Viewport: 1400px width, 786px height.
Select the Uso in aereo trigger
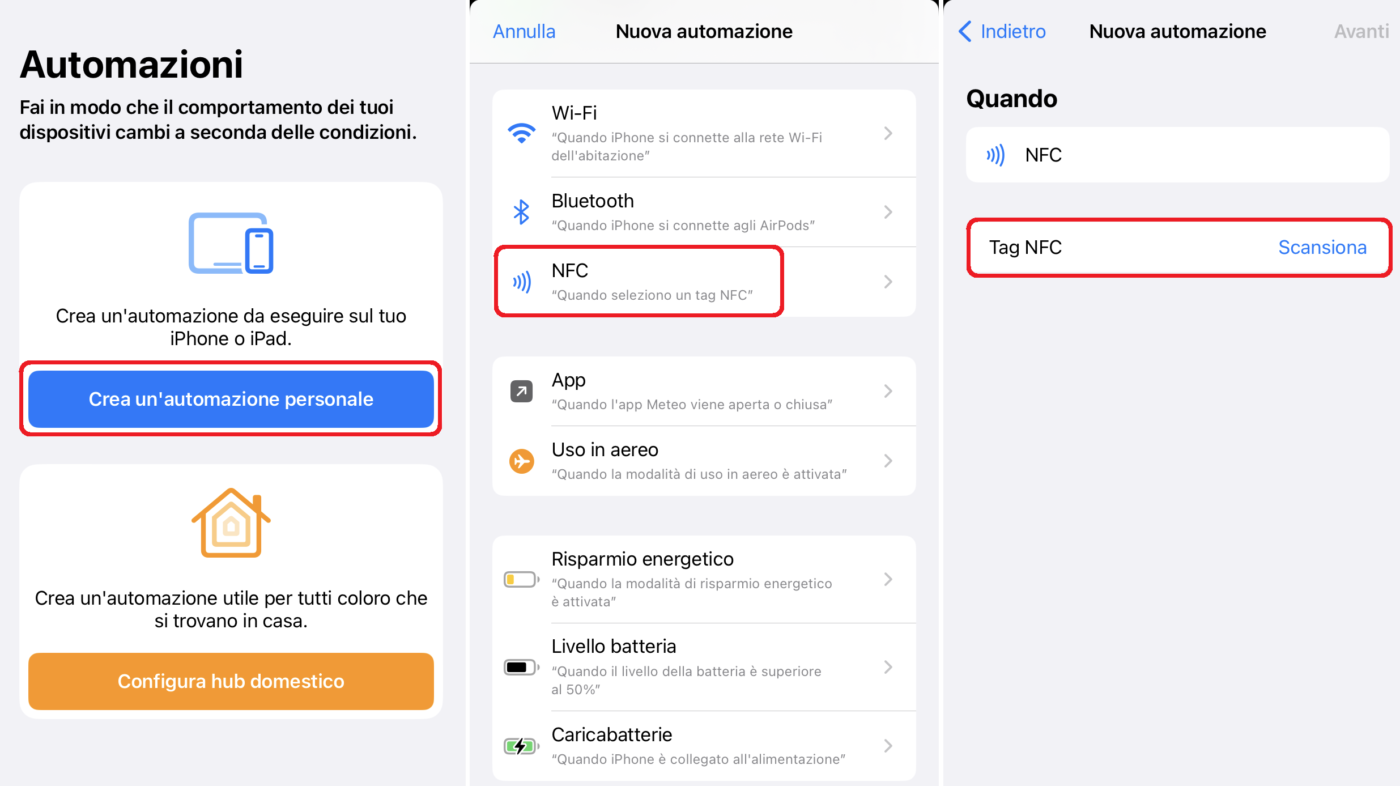[x=700, y=461]
